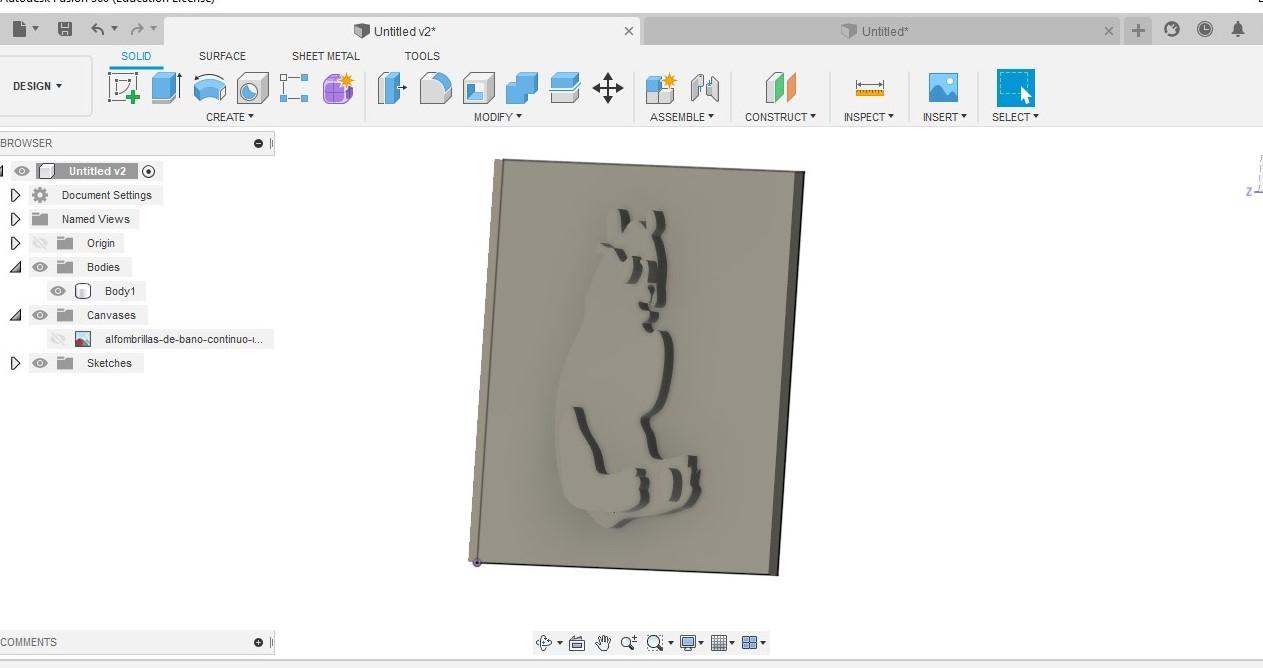The width and height of the screenshot is (1263, 668).
Task: Click the Insert image icon
Action: [943, 88]
